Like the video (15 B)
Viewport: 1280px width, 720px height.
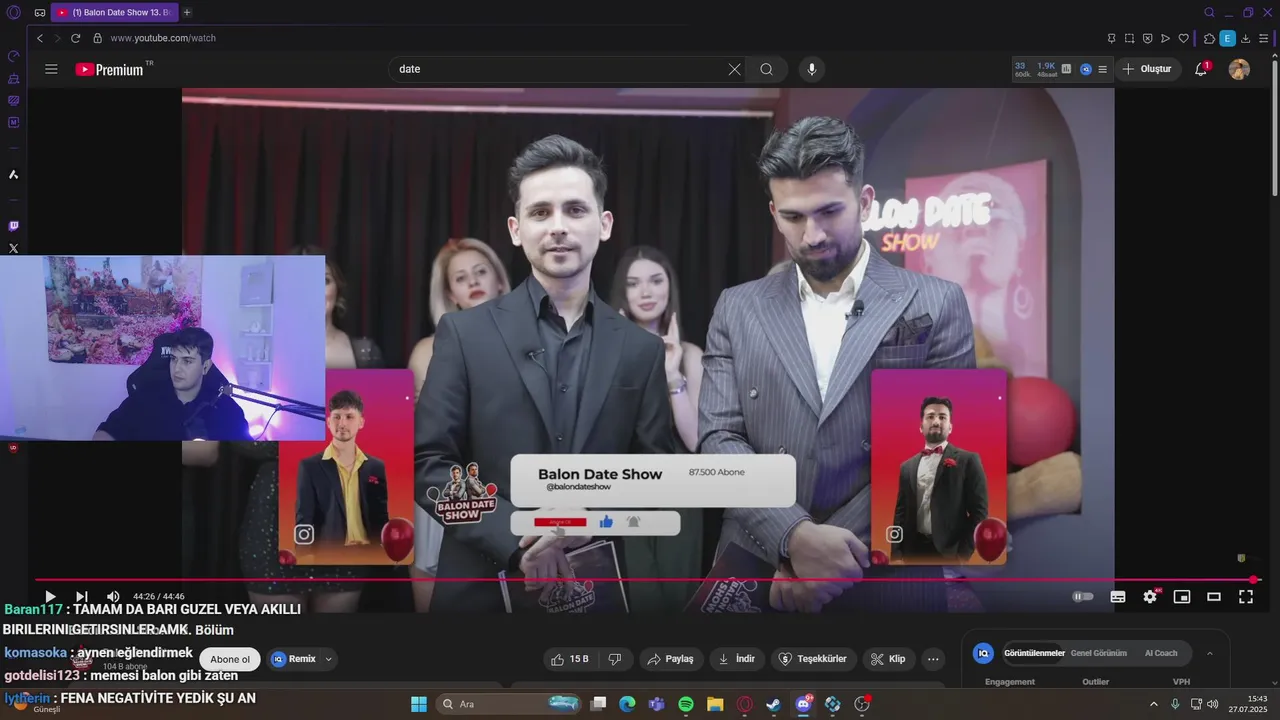coord(570,659)
